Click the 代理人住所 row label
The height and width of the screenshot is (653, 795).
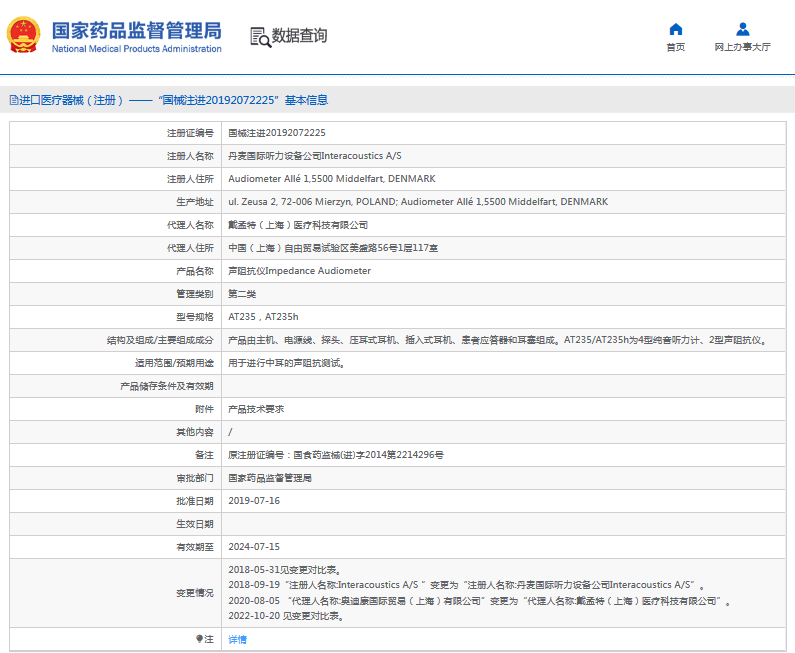click(x=190, y=248)
